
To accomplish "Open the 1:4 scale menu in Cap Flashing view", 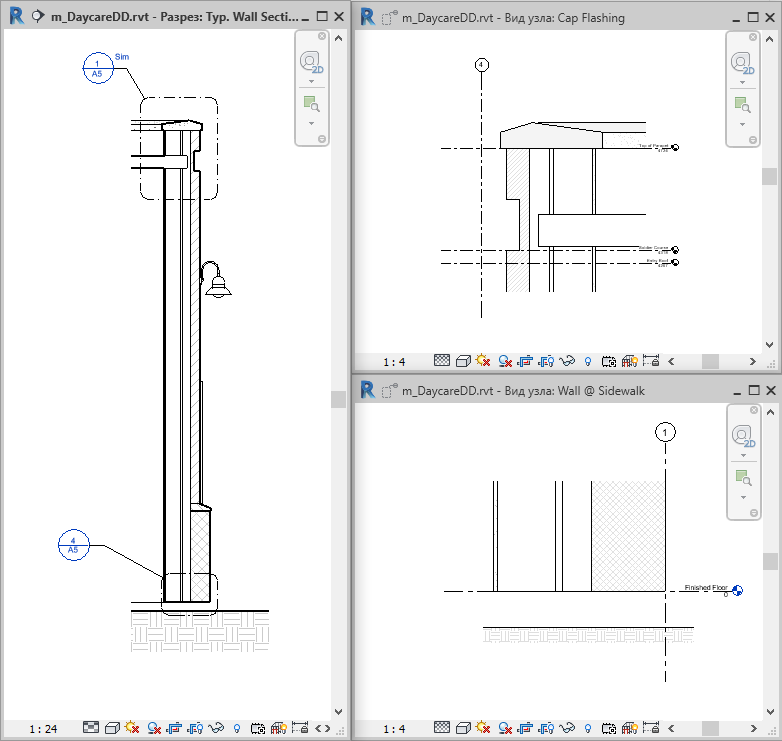I will pos(394,362).
